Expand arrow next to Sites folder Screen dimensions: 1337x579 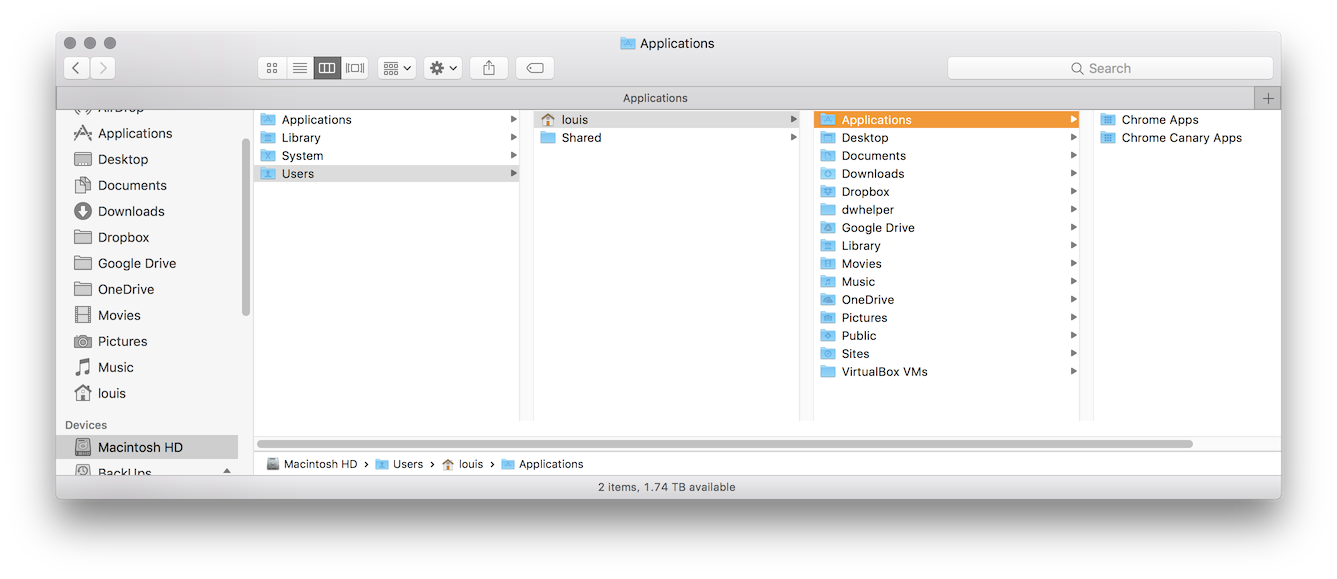click(1074, 353)
